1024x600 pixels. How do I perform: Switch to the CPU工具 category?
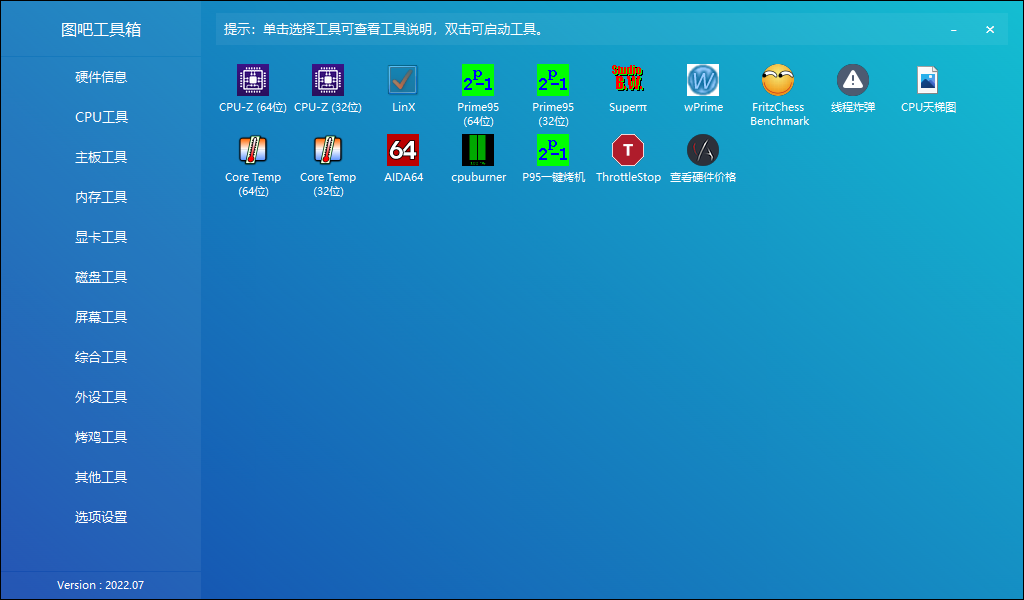(101, 117)
